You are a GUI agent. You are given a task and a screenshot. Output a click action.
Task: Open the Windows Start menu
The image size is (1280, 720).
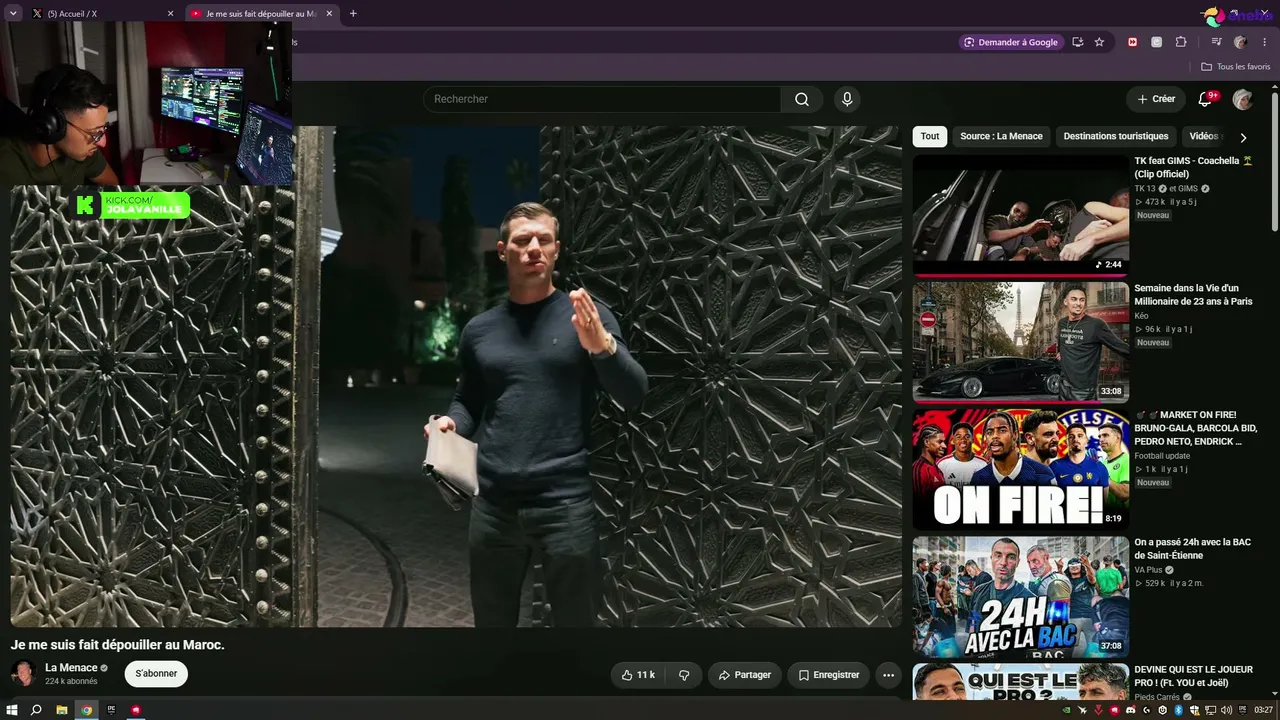point(11,710)
